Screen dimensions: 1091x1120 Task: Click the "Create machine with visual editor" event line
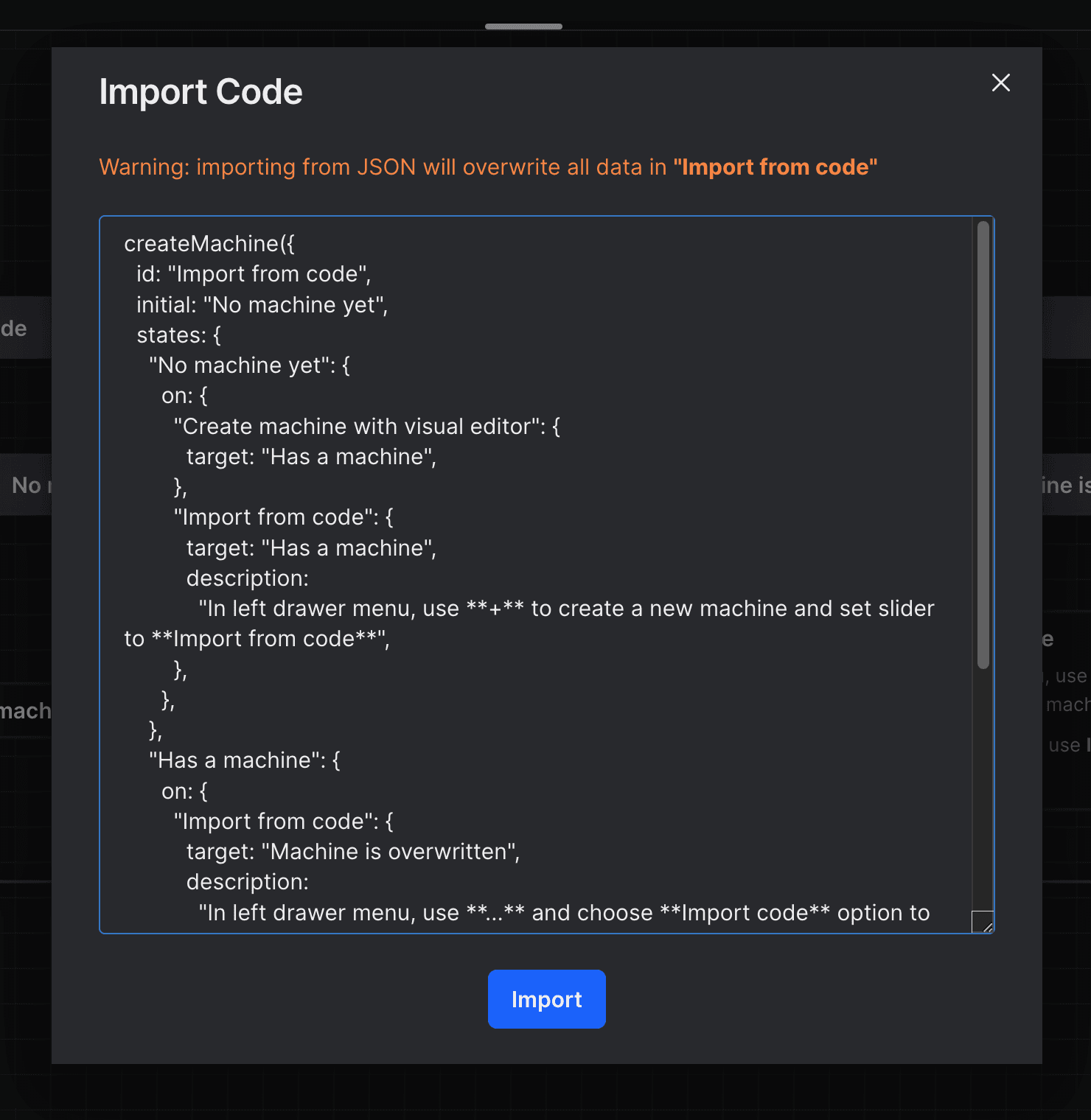(x=366, y=426)
